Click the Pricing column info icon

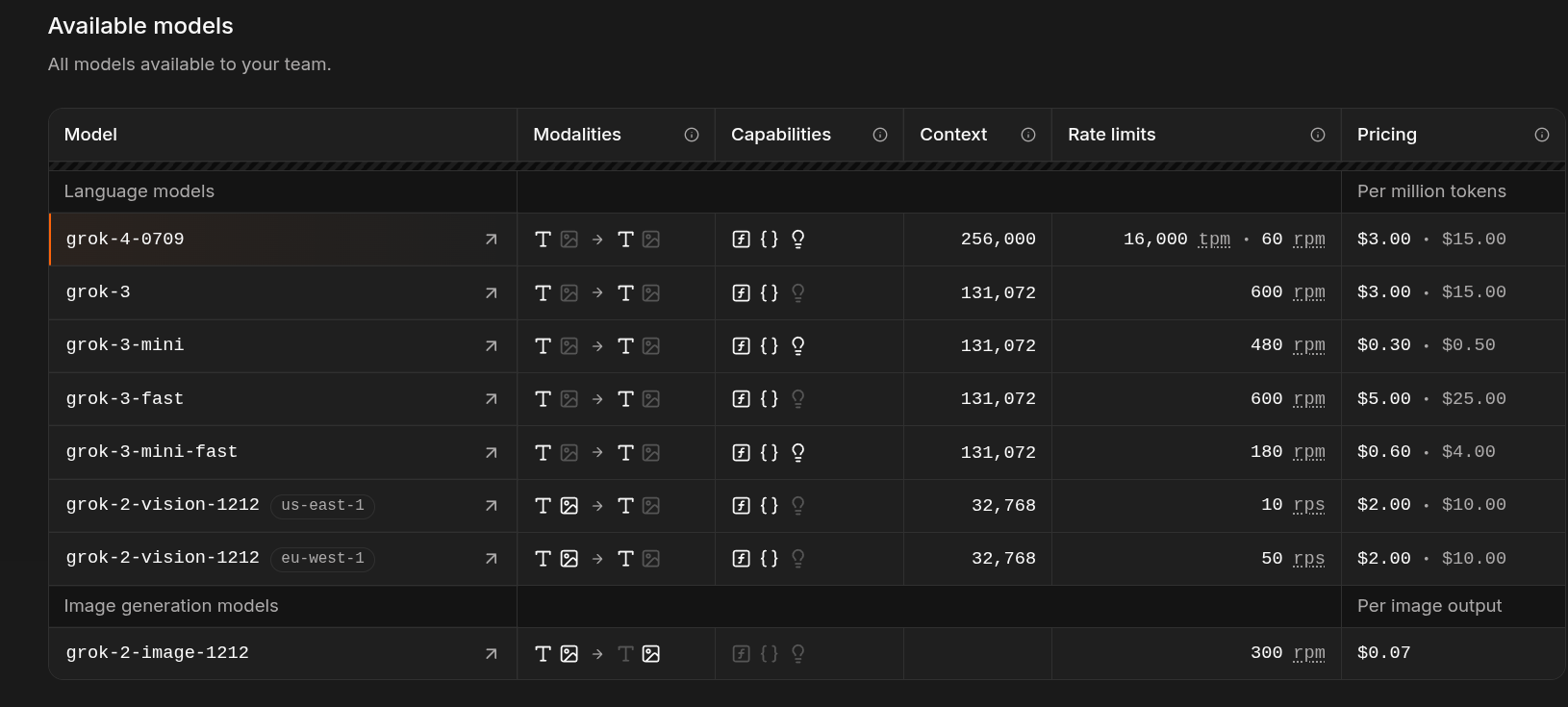[1542, 135]
